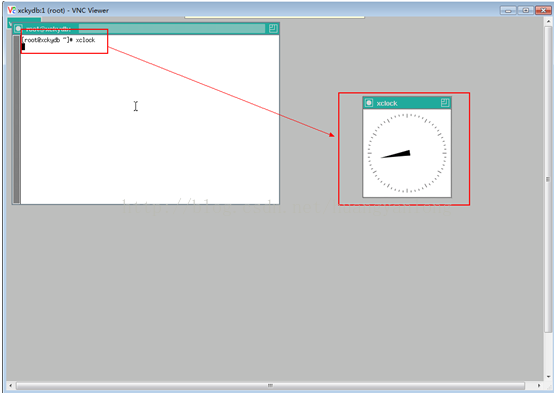Click the terminal window's left scrollbar

tap(16, 119)
